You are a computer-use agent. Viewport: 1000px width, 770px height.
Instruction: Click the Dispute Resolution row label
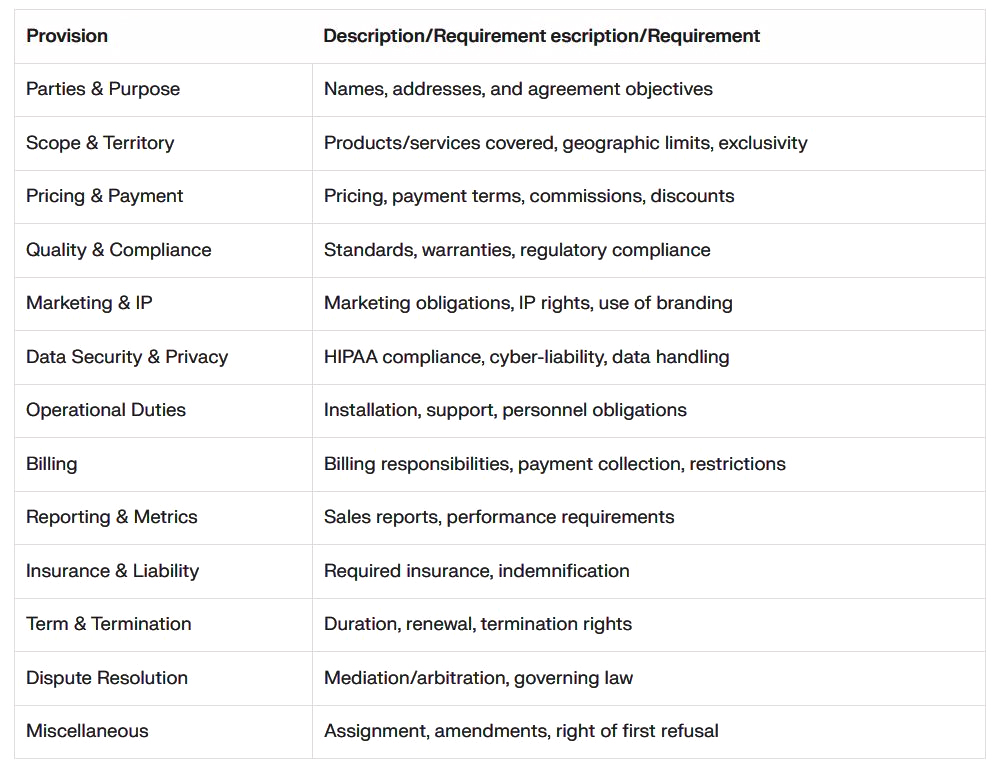coord(107,678)
